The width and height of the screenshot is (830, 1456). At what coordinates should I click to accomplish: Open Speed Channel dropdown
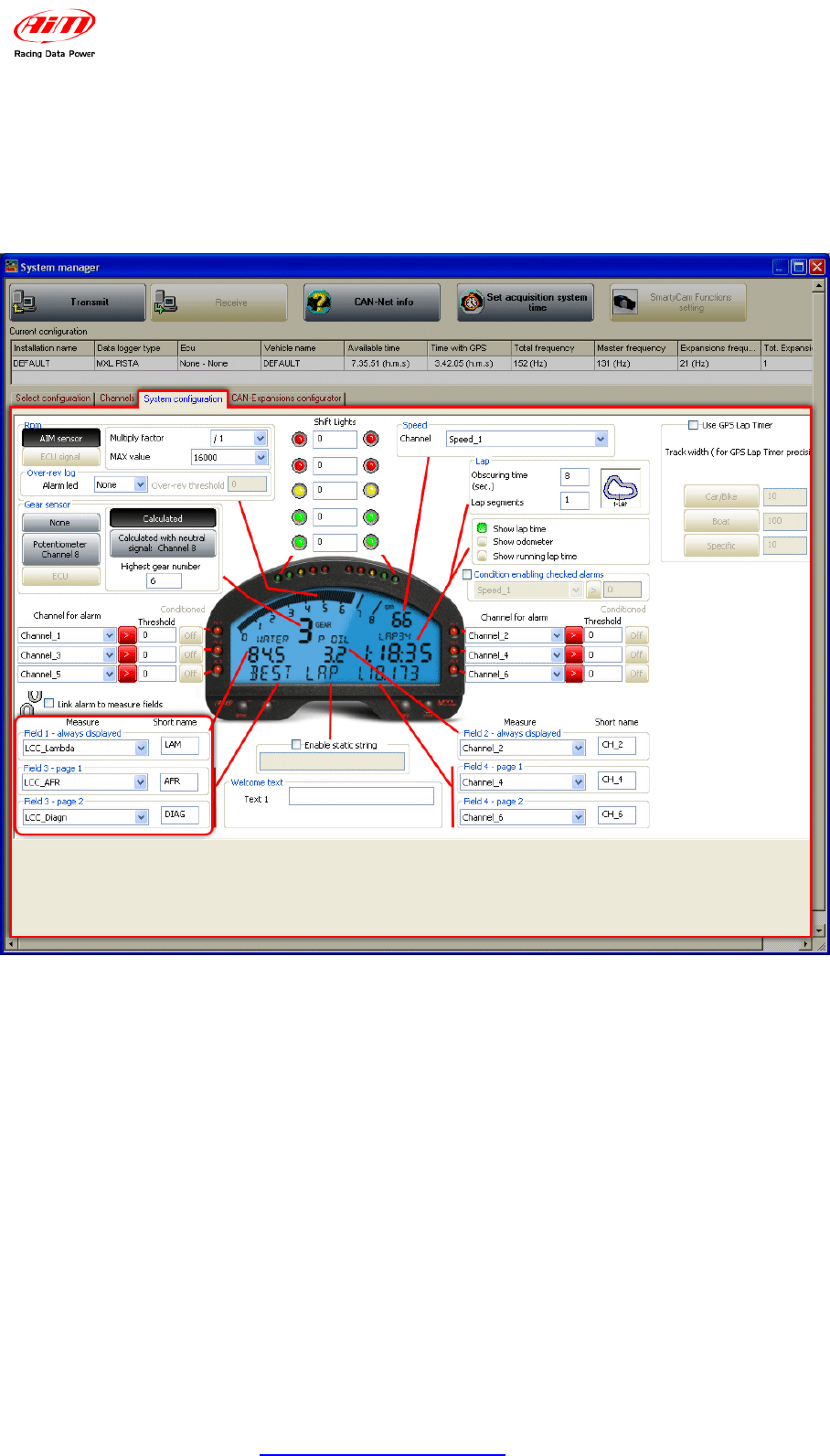click(x=601, y=440)
